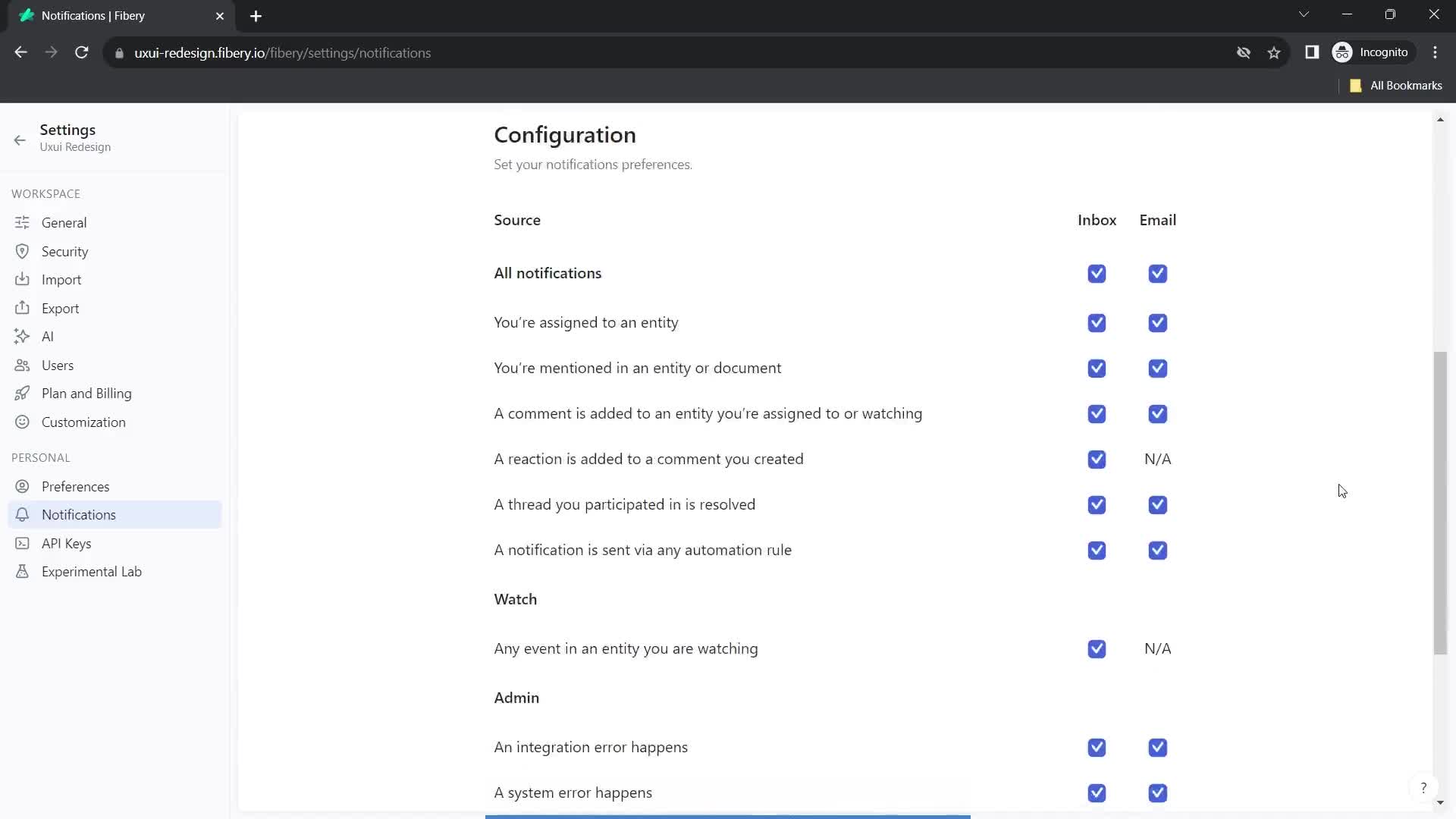Image resolution: width=1456 pixels, height=819 pixels.
Task: Open Experimental Lab page
Action: [x=115, y=571]
